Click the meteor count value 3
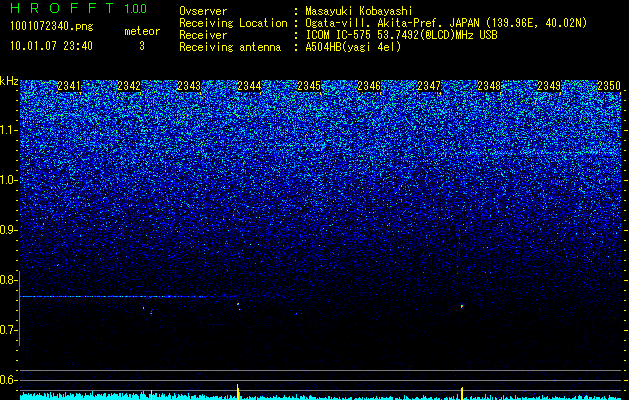 pyautogui.click(x=142, y=46)
